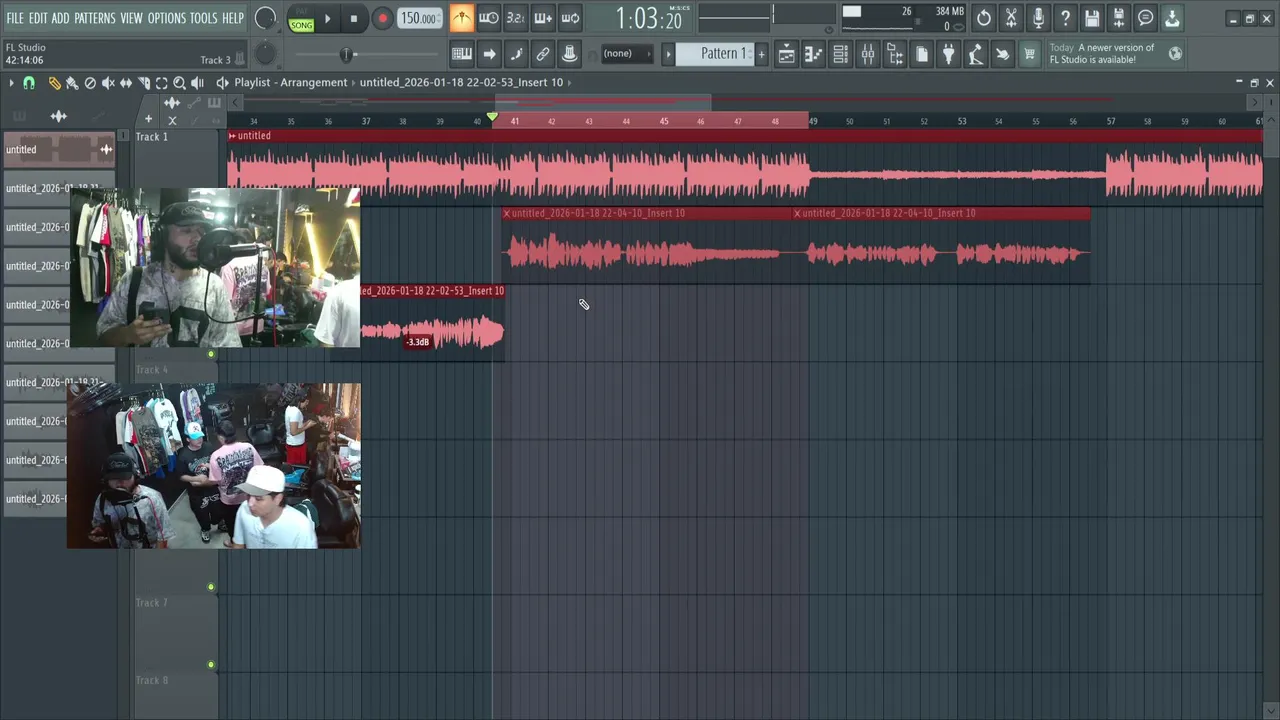Open the content library shopping cart
The image size is (1280, 720).
(x=1029, y=54)
